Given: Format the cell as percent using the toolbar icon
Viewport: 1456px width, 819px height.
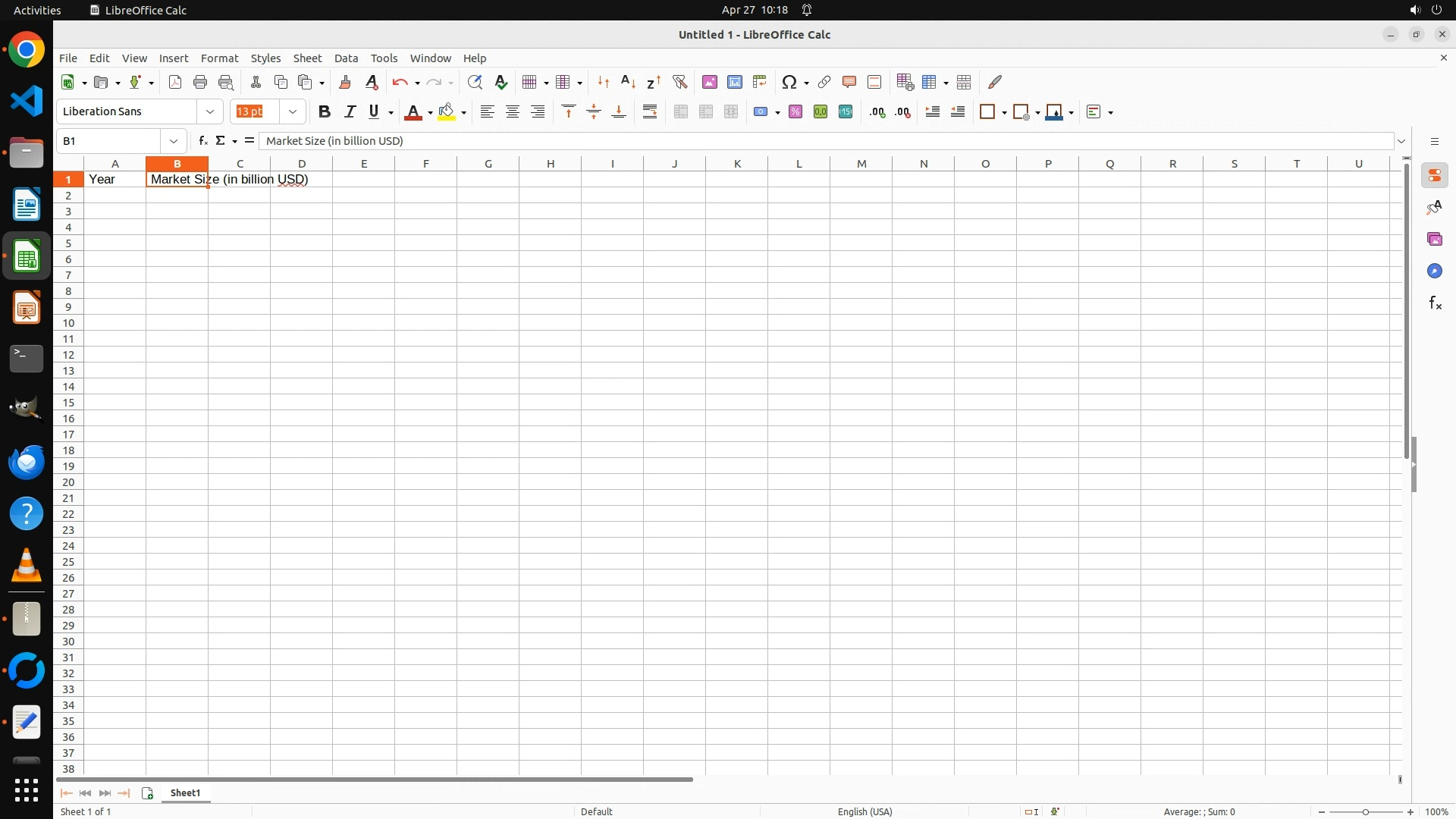Looking at the screenshot, I should click(795, 112).
